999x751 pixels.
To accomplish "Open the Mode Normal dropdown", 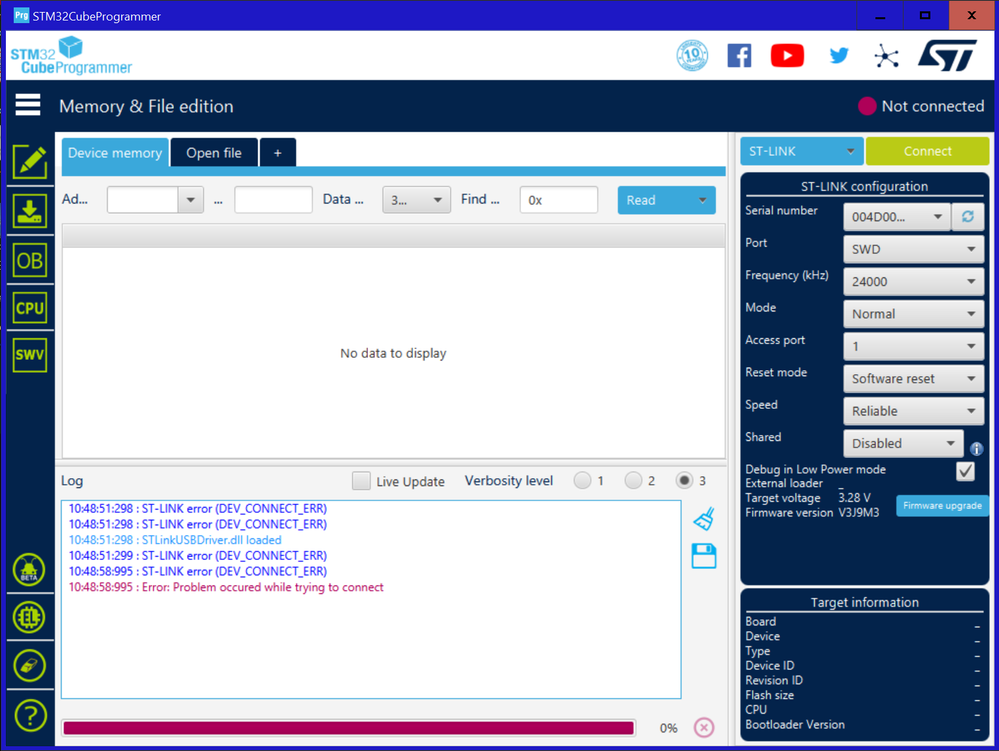I will point(914,314).
